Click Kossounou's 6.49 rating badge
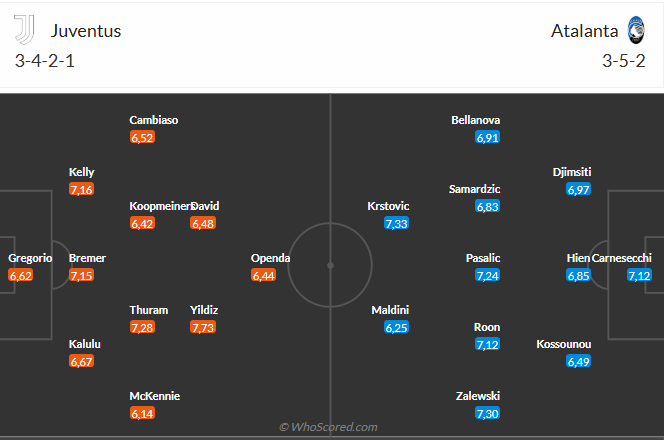The image size is (666, 440). 578,361
